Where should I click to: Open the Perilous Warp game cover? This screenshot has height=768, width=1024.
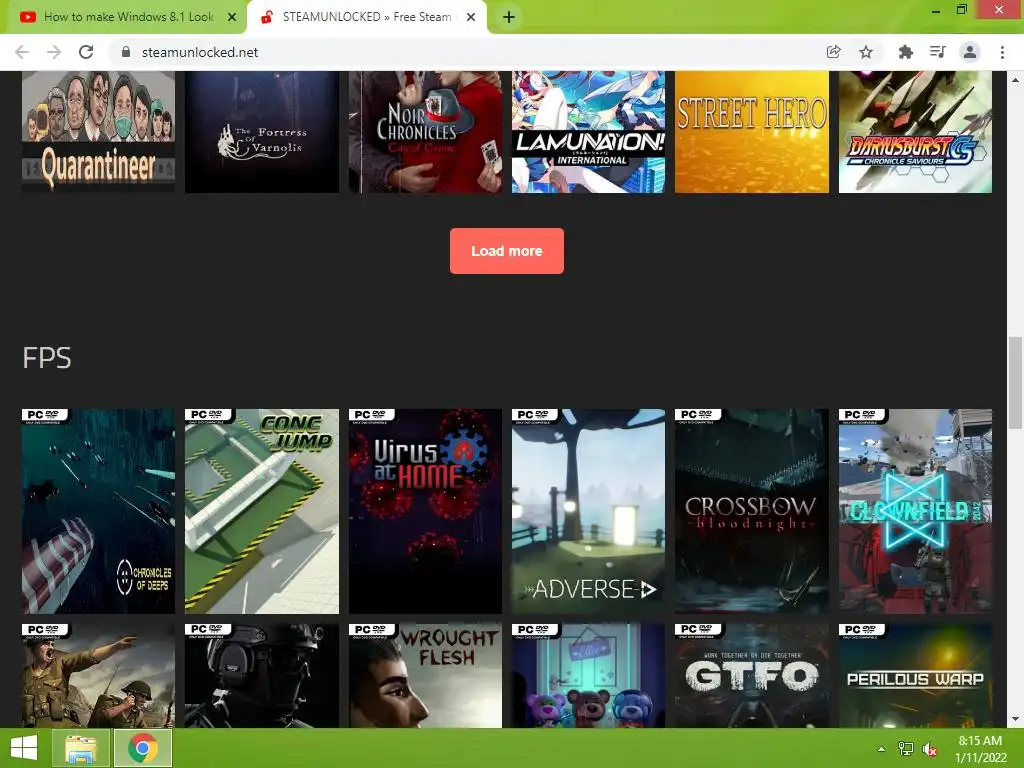(x=915, y=675)
